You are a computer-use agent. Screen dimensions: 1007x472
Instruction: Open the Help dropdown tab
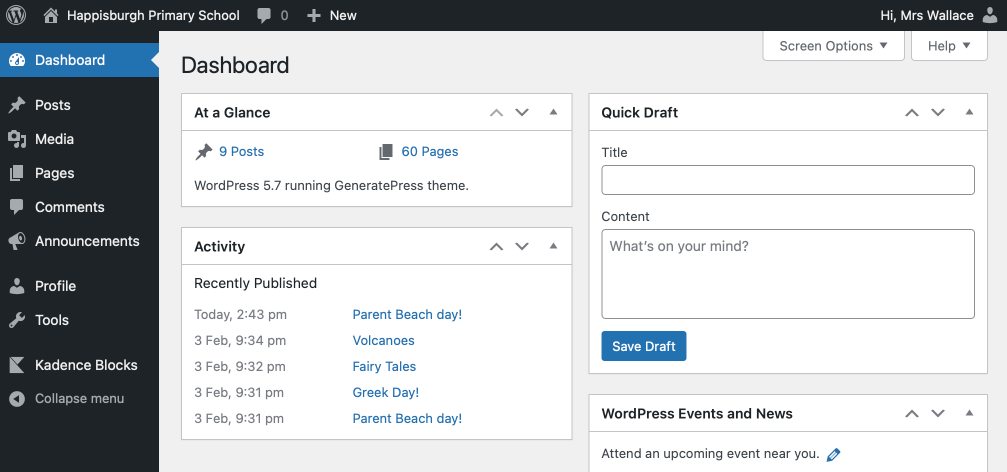(949, 46)
